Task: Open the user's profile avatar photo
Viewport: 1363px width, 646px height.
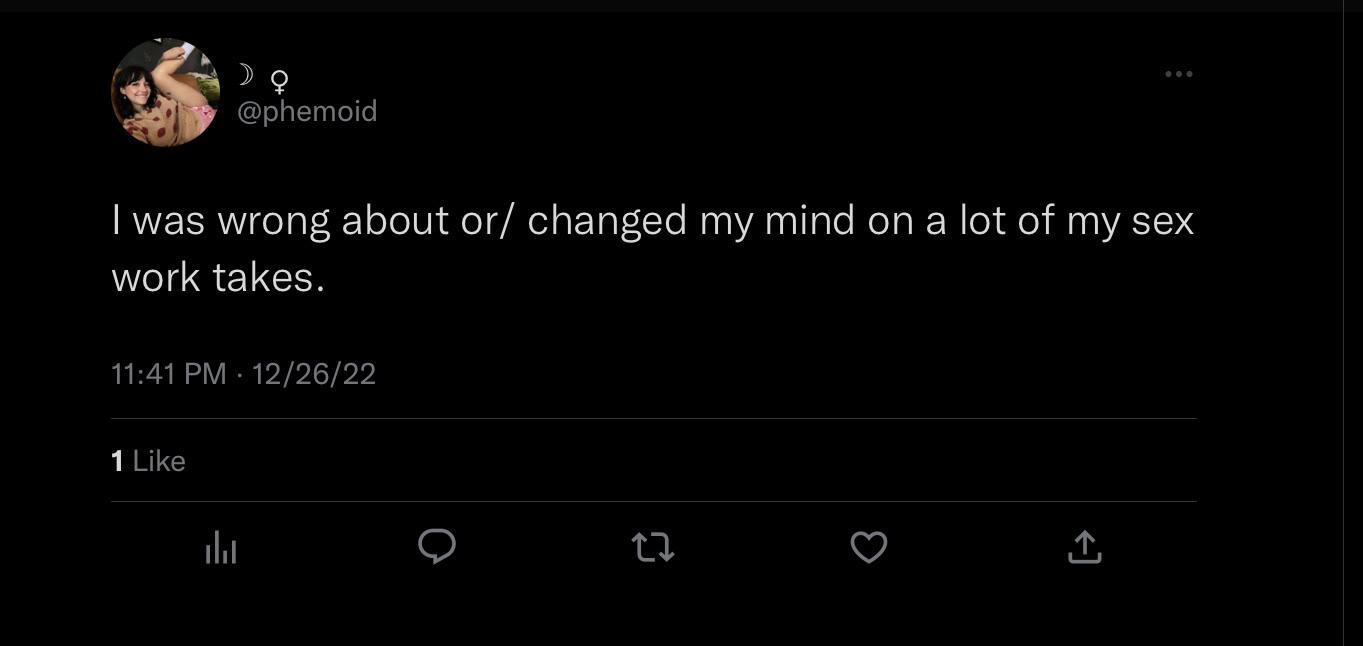Action: pos(165,93)
